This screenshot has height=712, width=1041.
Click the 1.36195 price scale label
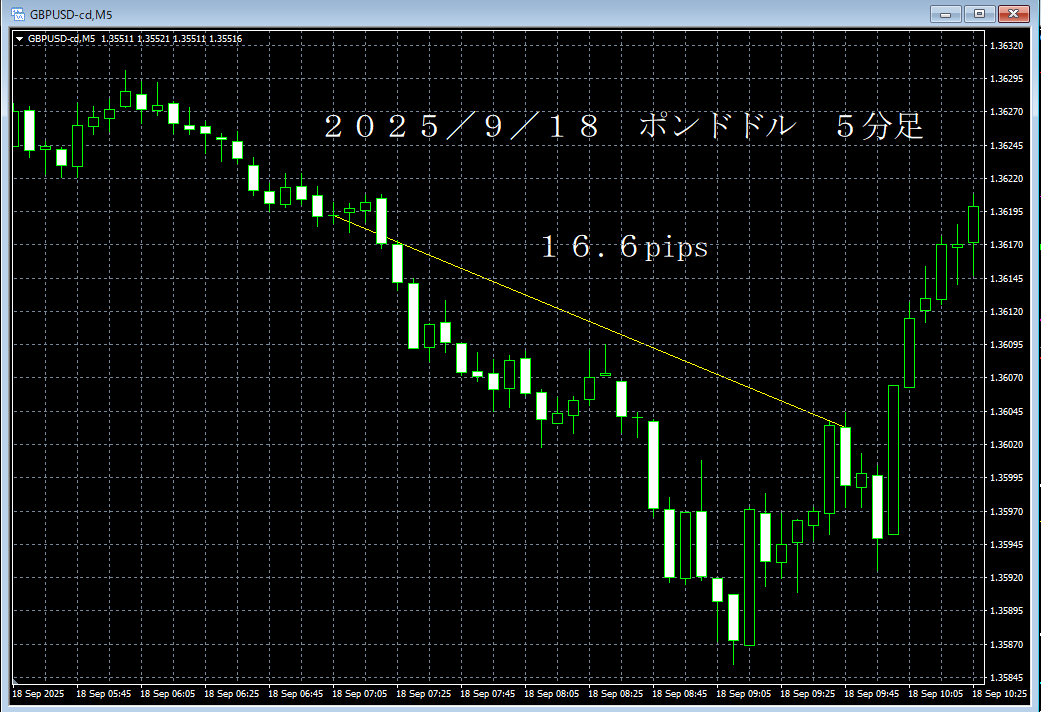1006,212
